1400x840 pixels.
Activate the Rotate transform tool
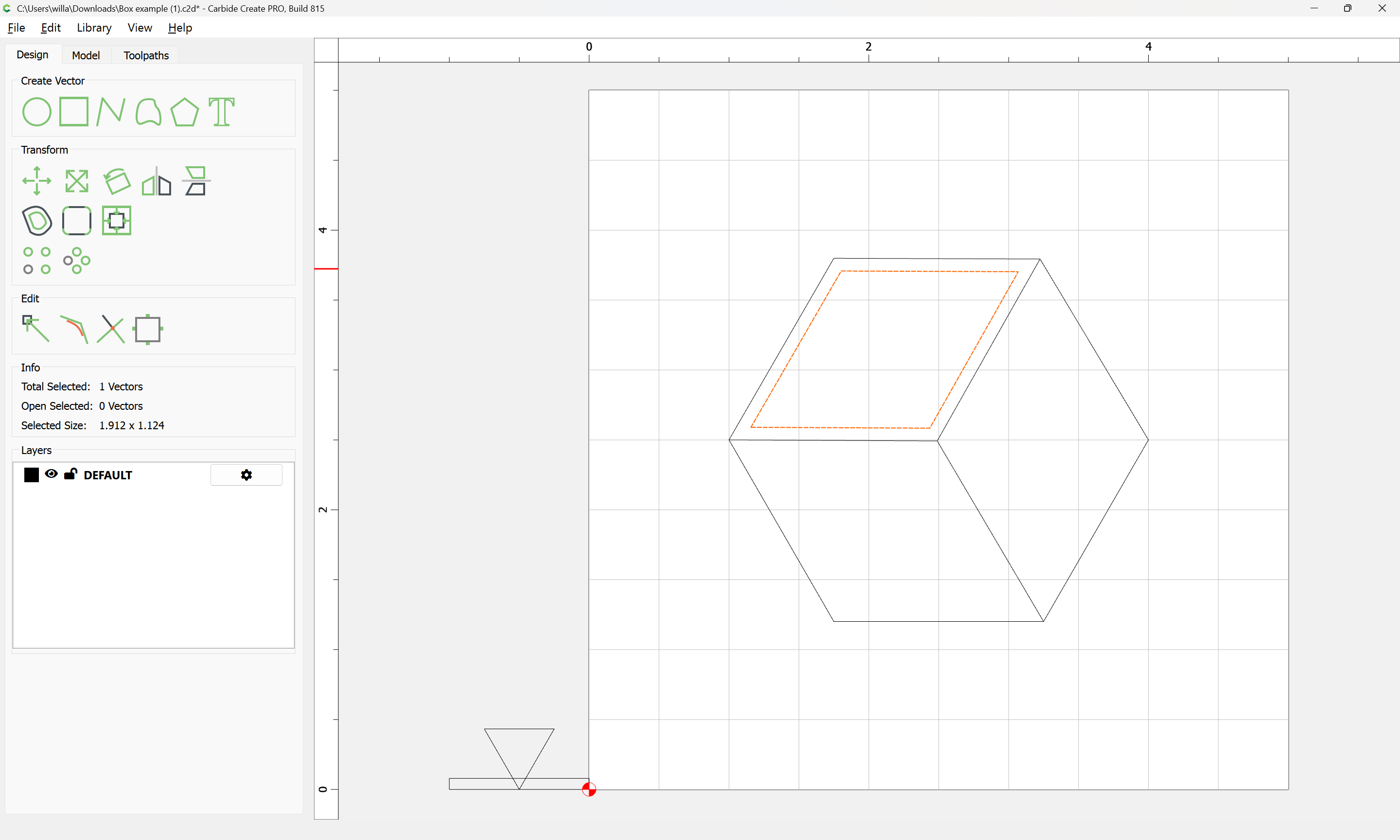pos(117,181)
